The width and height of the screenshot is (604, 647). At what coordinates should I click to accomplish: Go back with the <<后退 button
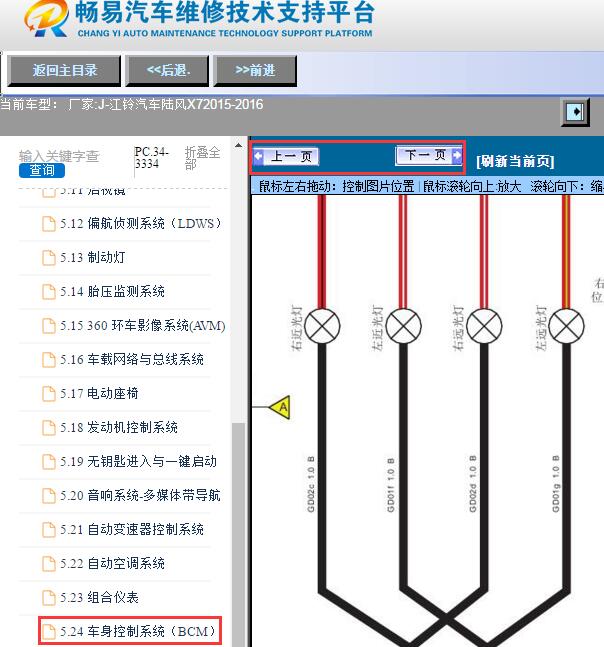(x=167, y=71)
